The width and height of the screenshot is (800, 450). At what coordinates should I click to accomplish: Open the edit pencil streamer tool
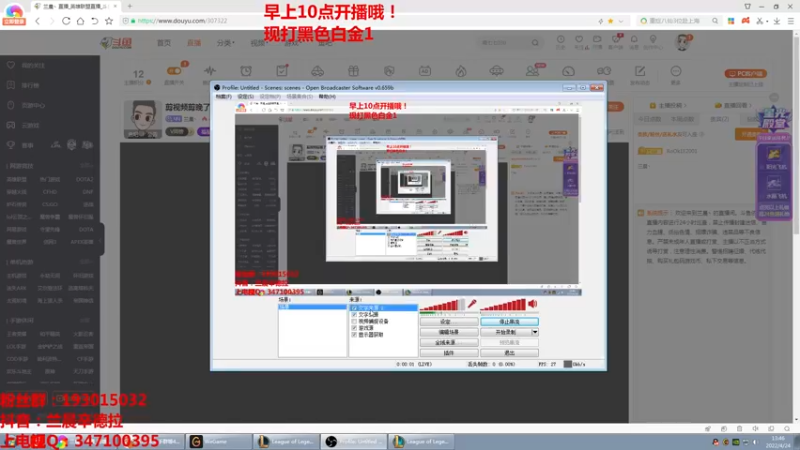coord(640,71)
